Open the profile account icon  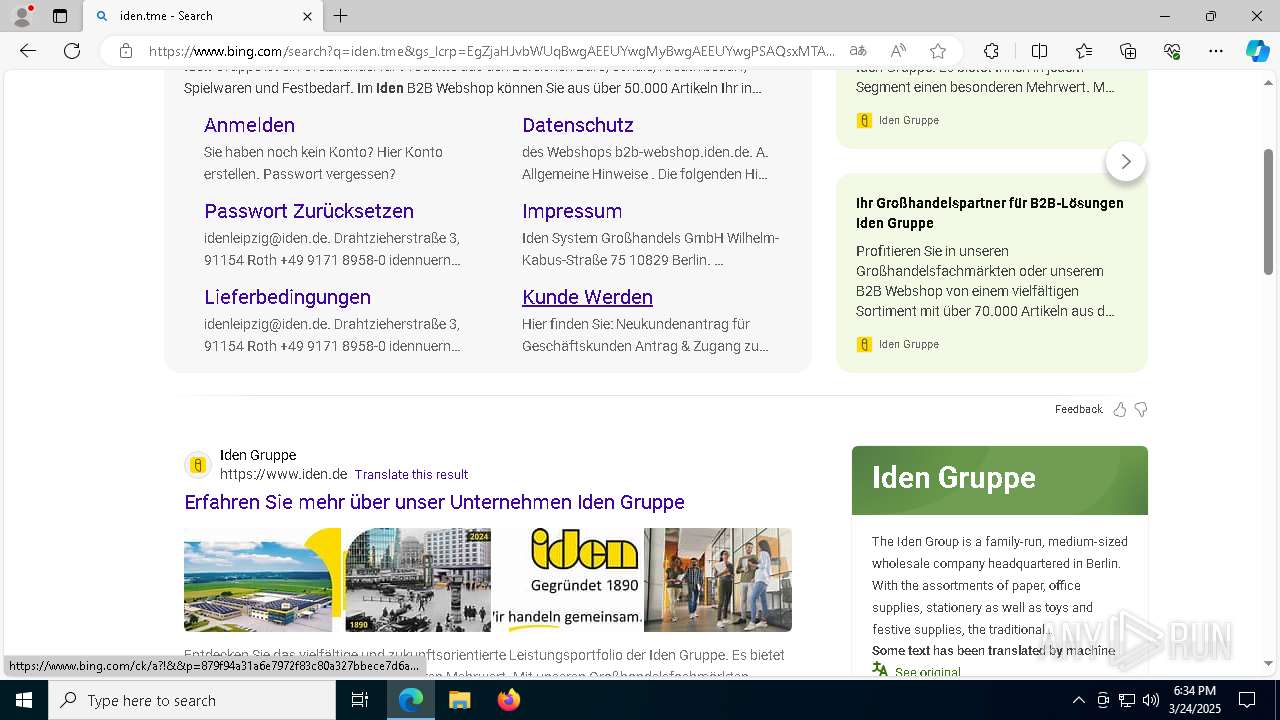[22, 16]
